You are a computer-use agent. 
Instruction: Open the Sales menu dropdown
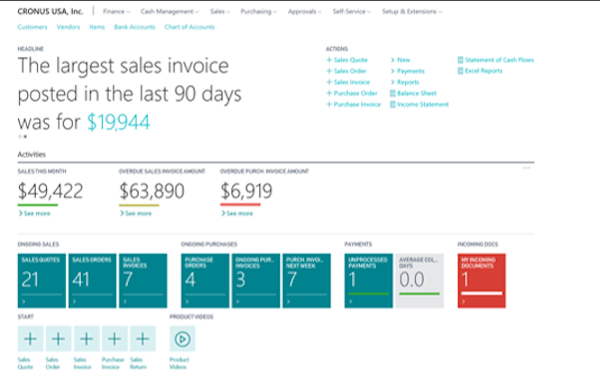220,11
